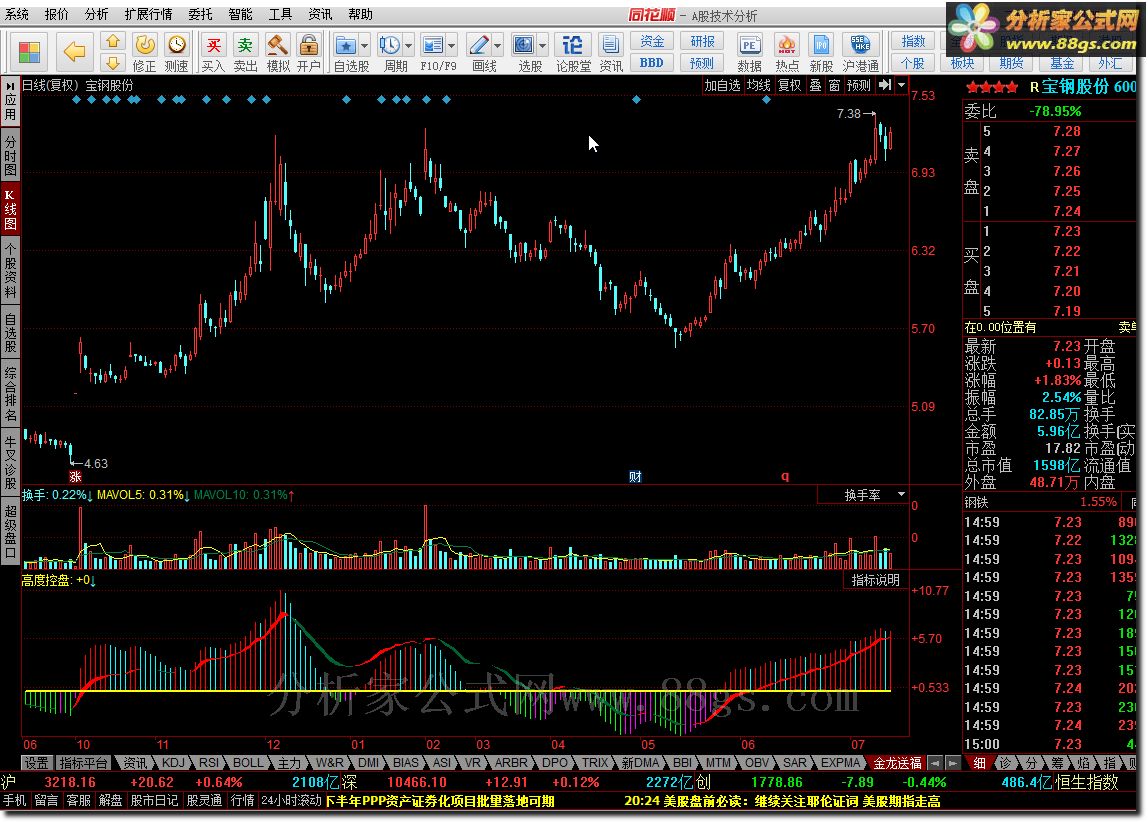
Task: Click the 加自选 button
Action: pyautogui.click(x=722, y=86)
